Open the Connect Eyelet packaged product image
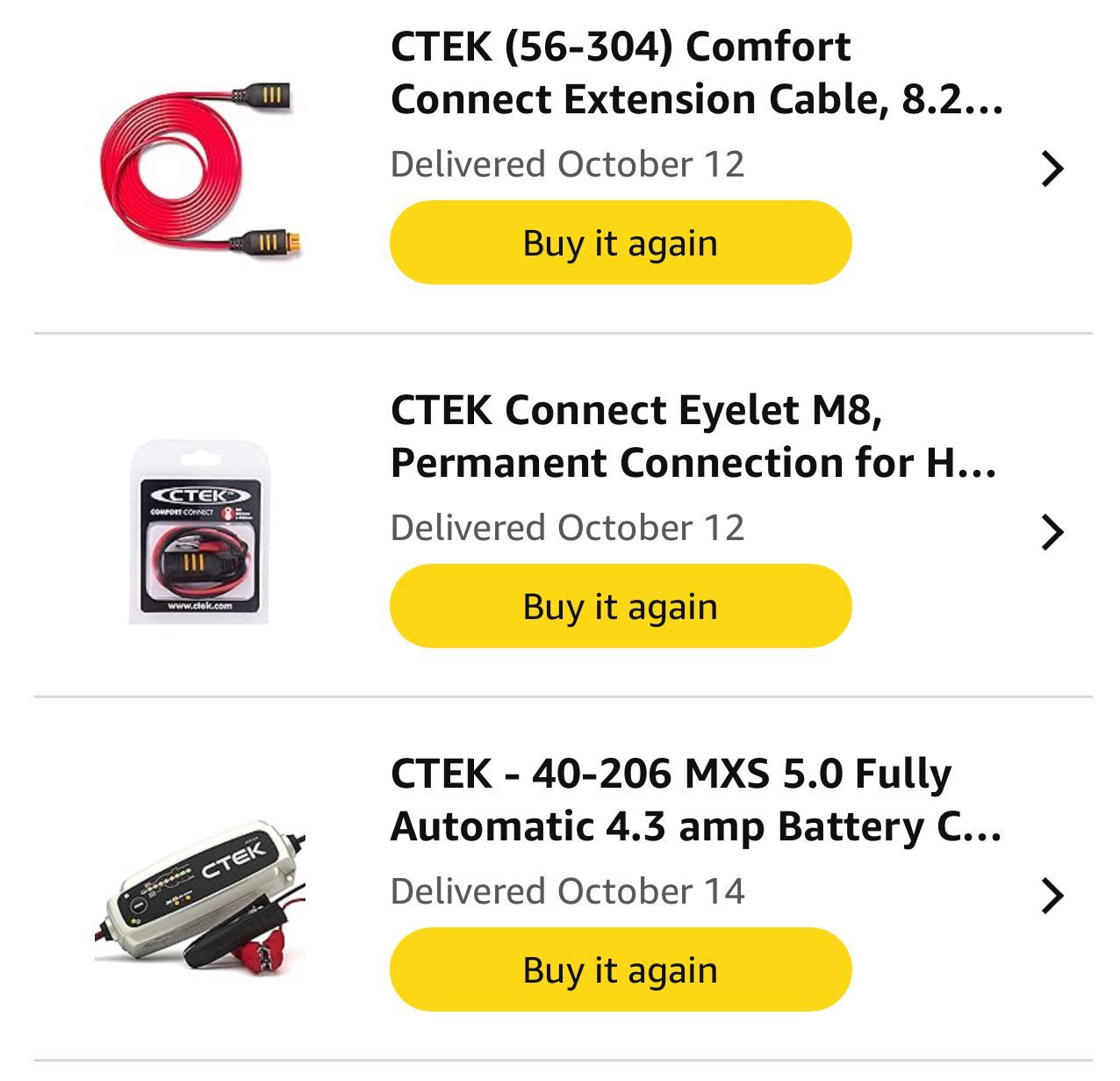 pos(200,533)
